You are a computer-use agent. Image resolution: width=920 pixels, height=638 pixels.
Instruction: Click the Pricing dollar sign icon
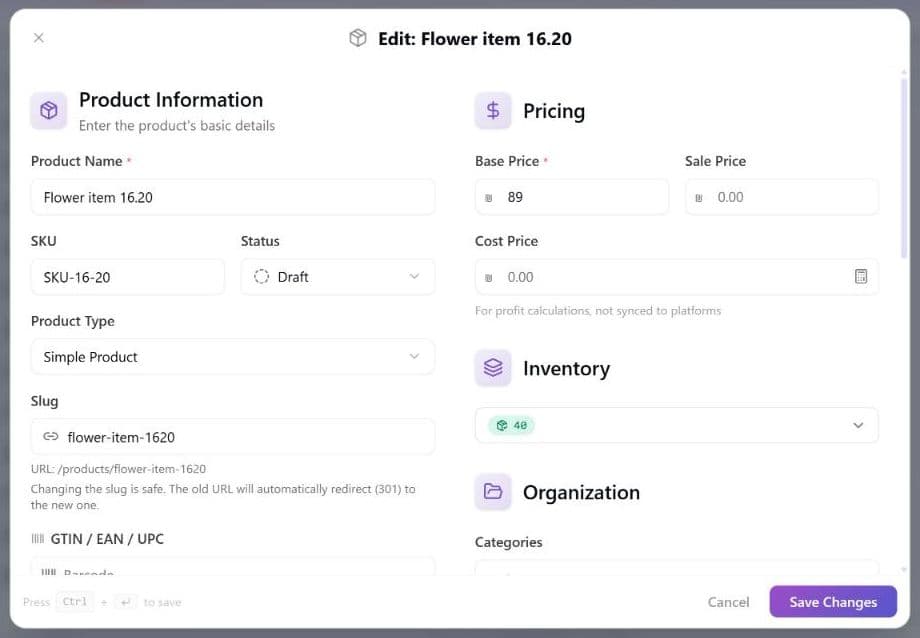tap(493, 110)
